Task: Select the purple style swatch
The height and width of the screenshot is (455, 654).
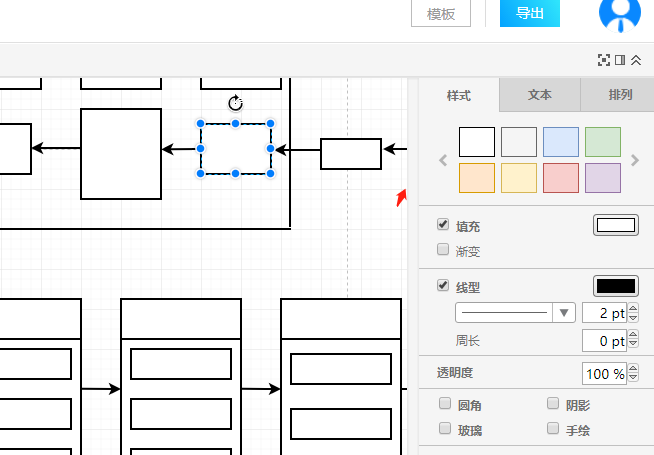Action: pos(603,178)
